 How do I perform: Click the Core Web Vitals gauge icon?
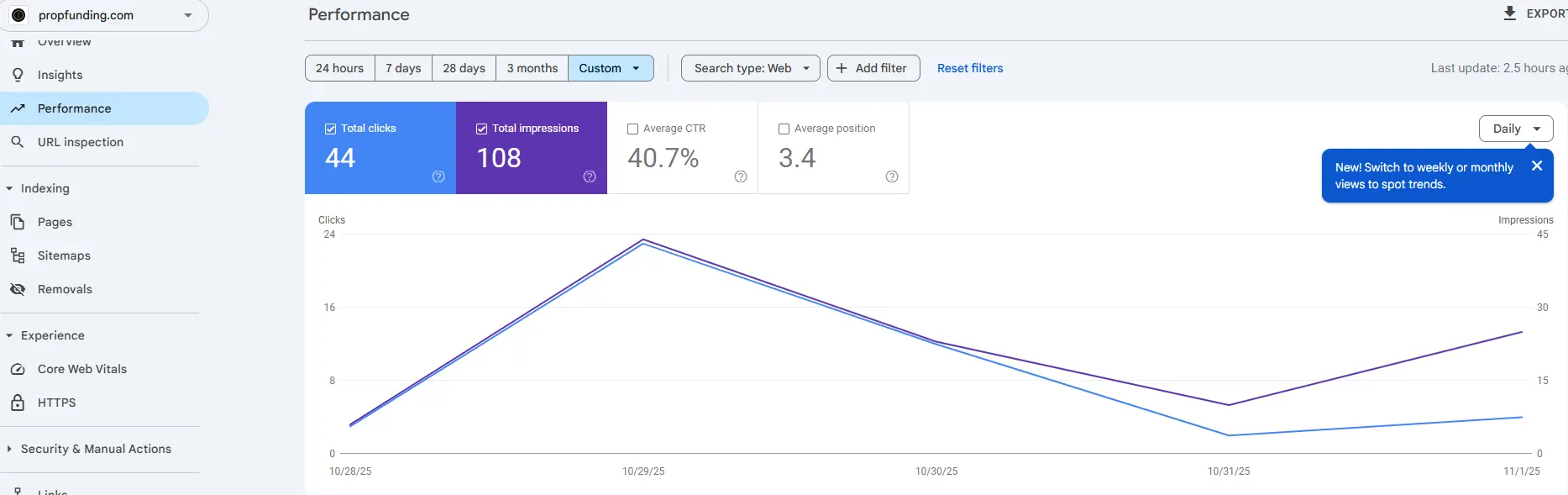18,369
